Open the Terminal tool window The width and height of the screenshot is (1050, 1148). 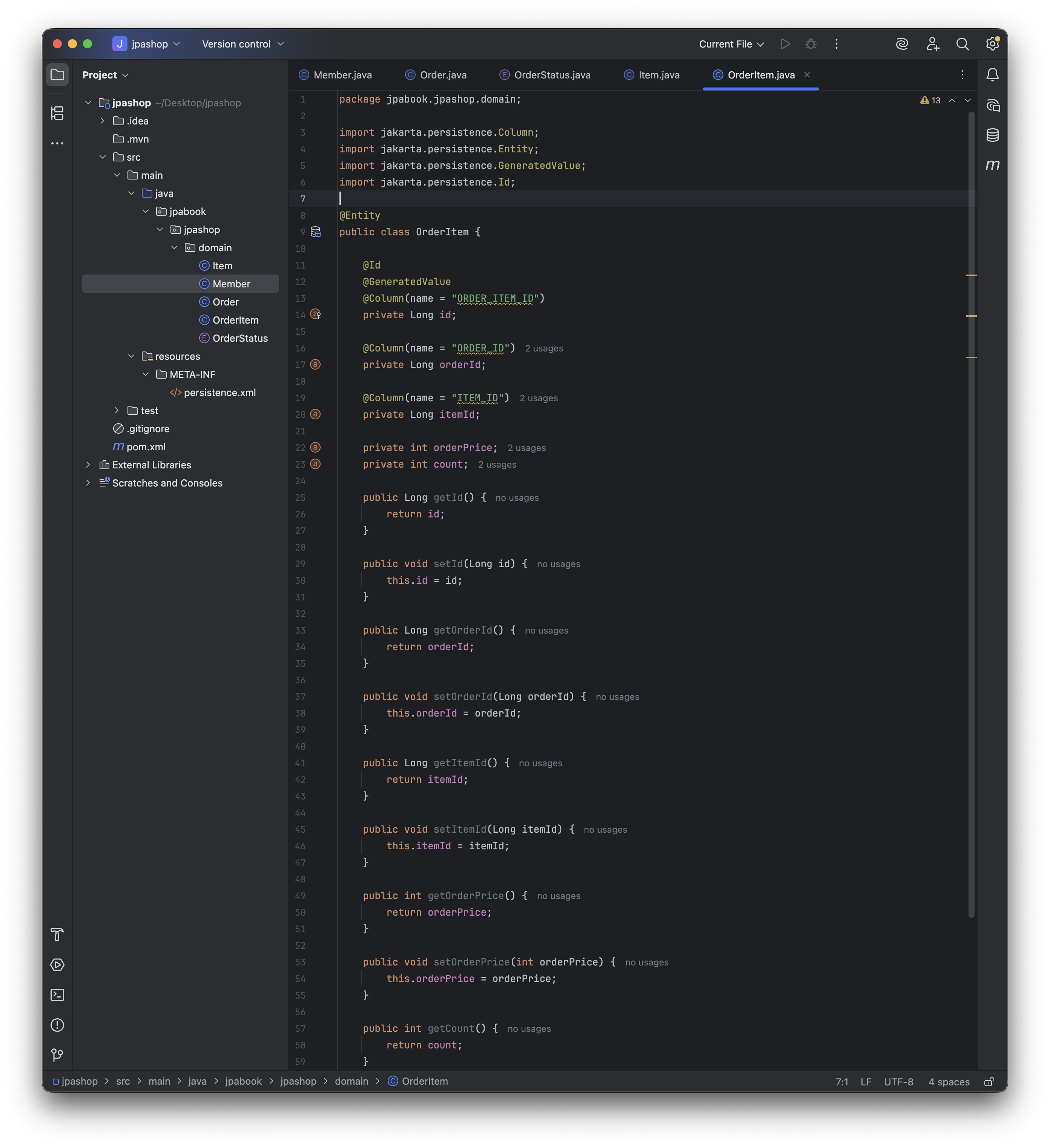pos(57,995)
